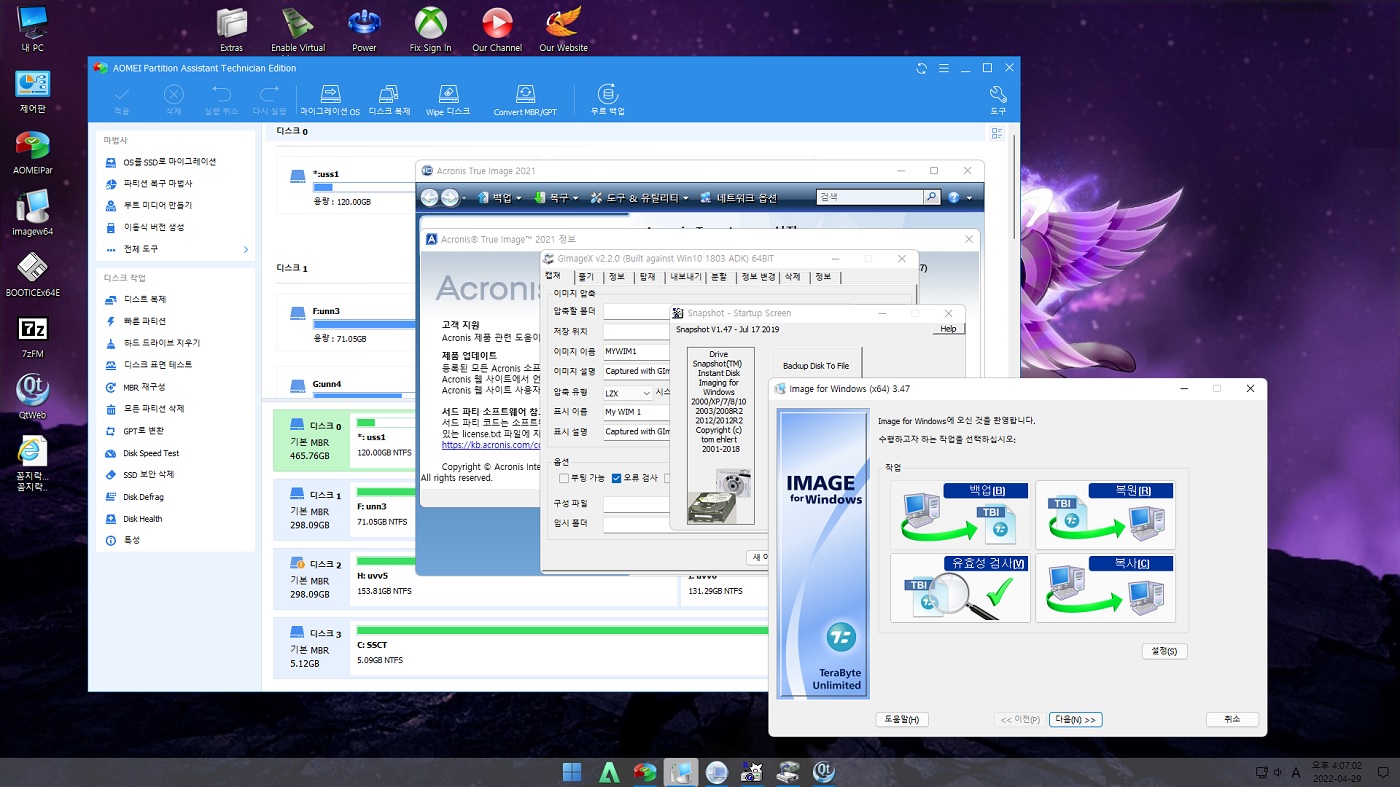Screen dimensions: 1400x787
Task: Switch to the 삭제 tab in GImageX
Action: pyautogui.click(x=793, y=277)
